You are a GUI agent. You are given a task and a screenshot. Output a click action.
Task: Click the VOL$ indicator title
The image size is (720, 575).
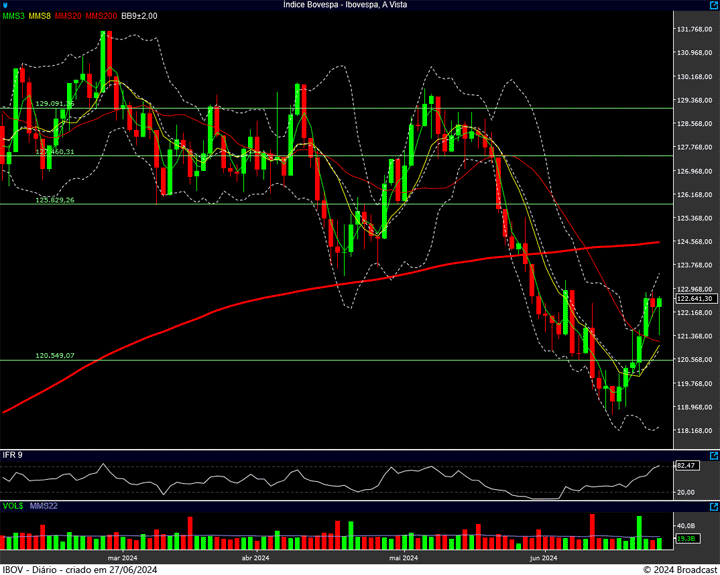tap(13, 507)
